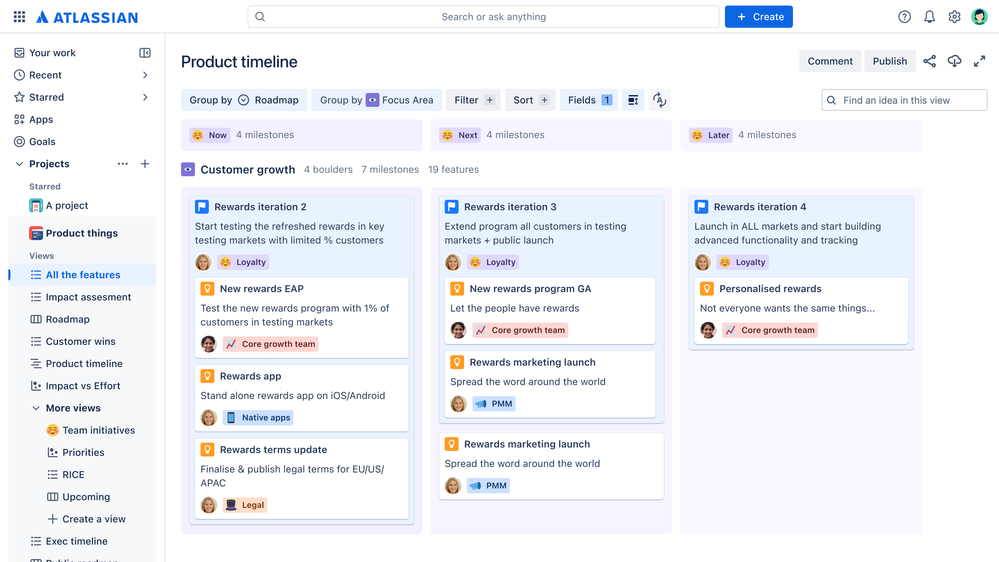This screenshot has height=562, width=999.
Task: Toggle the sidebar collapse panel icon
Action: 145,53
